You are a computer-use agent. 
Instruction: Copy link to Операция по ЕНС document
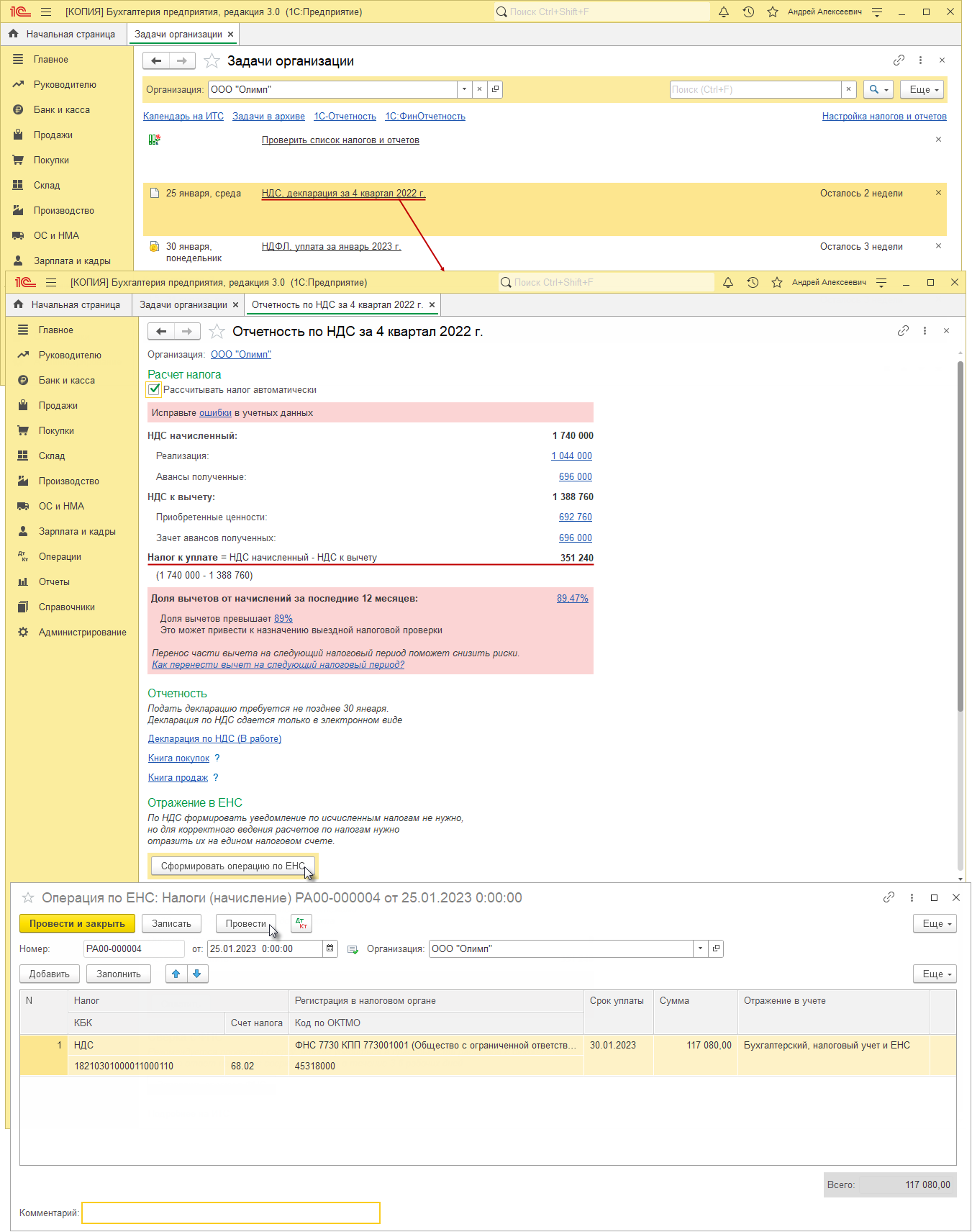pos(889,897)
